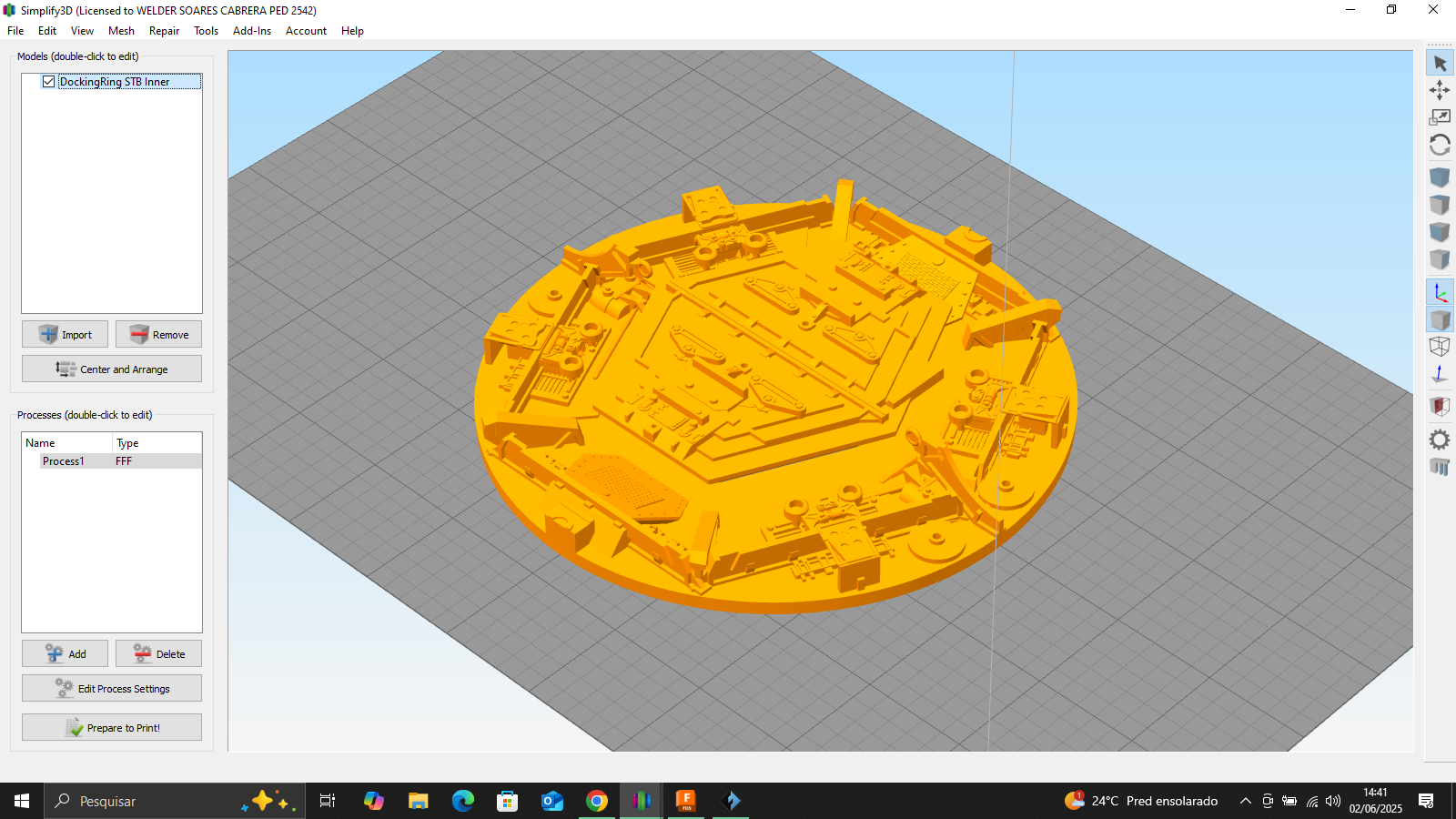Open the Add-Ins menu

[x=252, y=30]
